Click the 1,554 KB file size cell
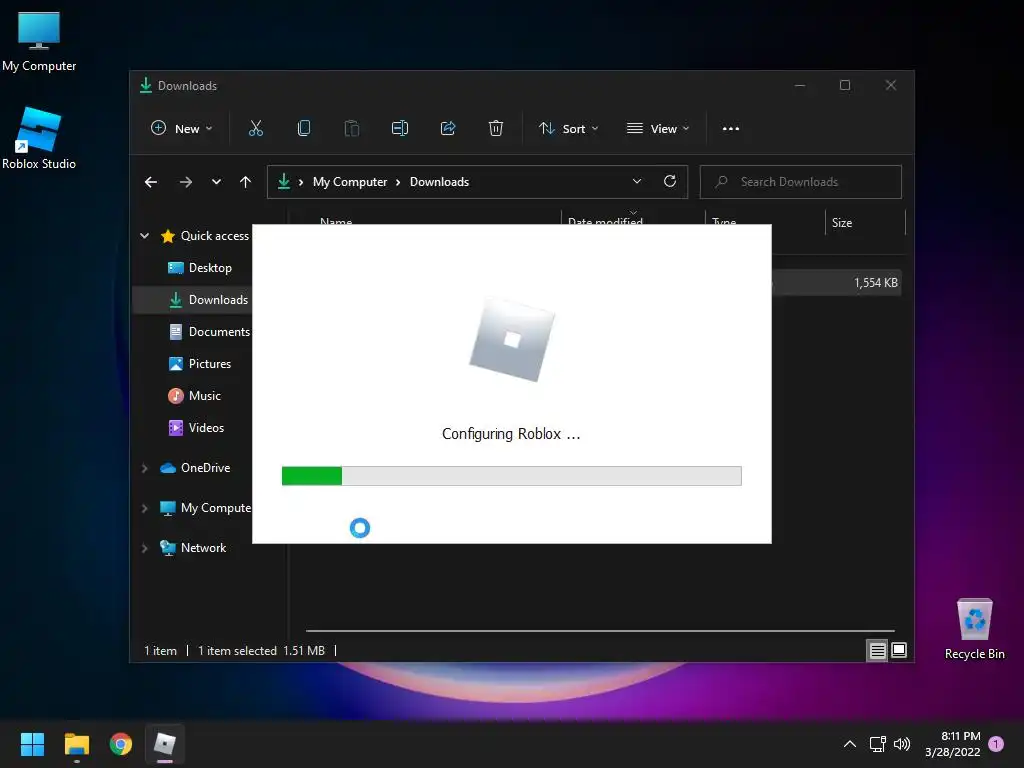Viewport: 1024px width, 768px height. coord(876,283)
